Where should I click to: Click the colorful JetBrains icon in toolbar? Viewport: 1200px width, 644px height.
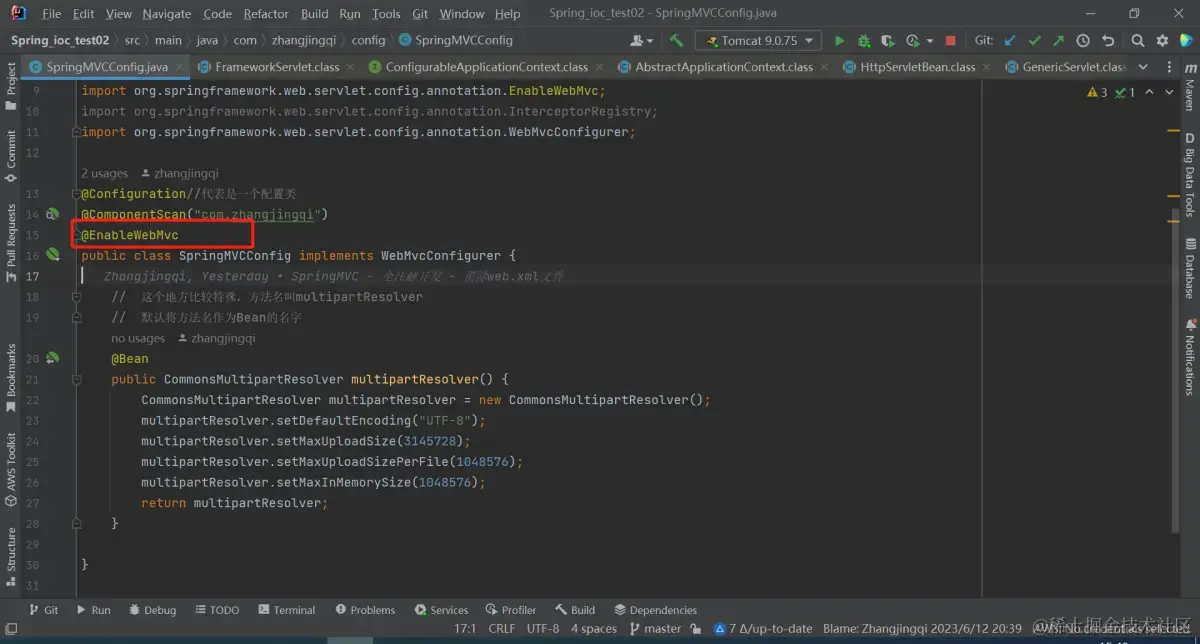tap(1186, 41)
